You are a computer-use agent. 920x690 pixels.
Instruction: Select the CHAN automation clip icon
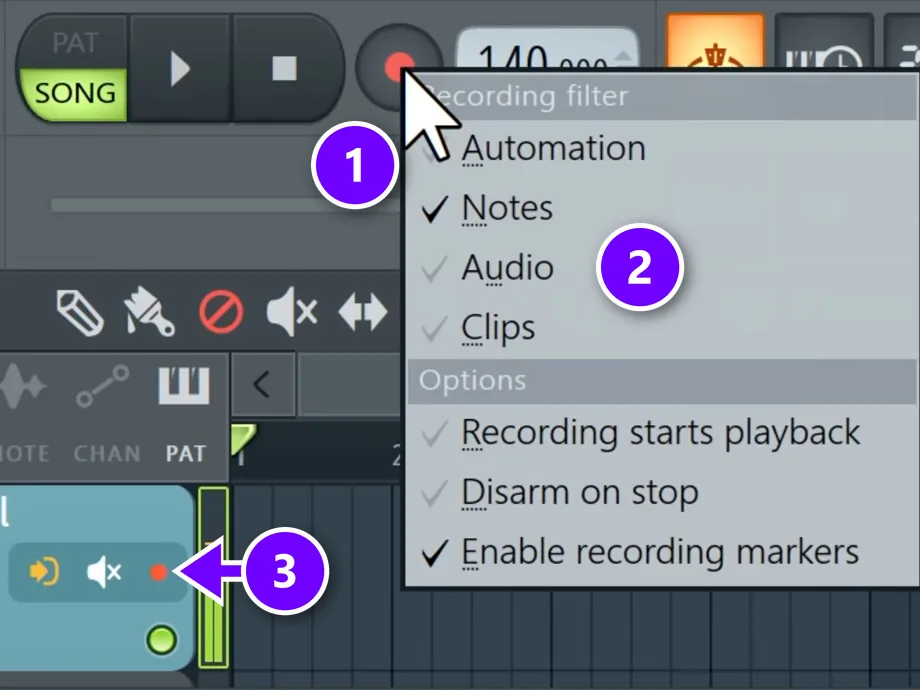pos(103,386)
